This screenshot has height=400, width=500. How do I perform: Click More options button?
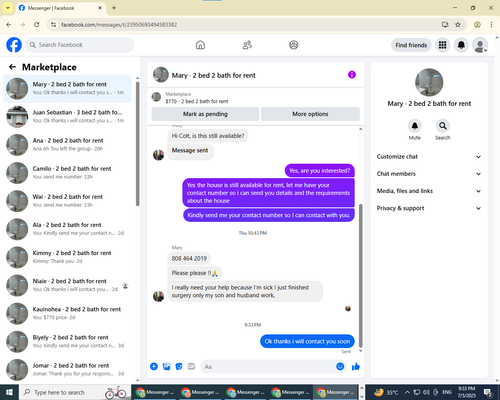pos(310,114)
